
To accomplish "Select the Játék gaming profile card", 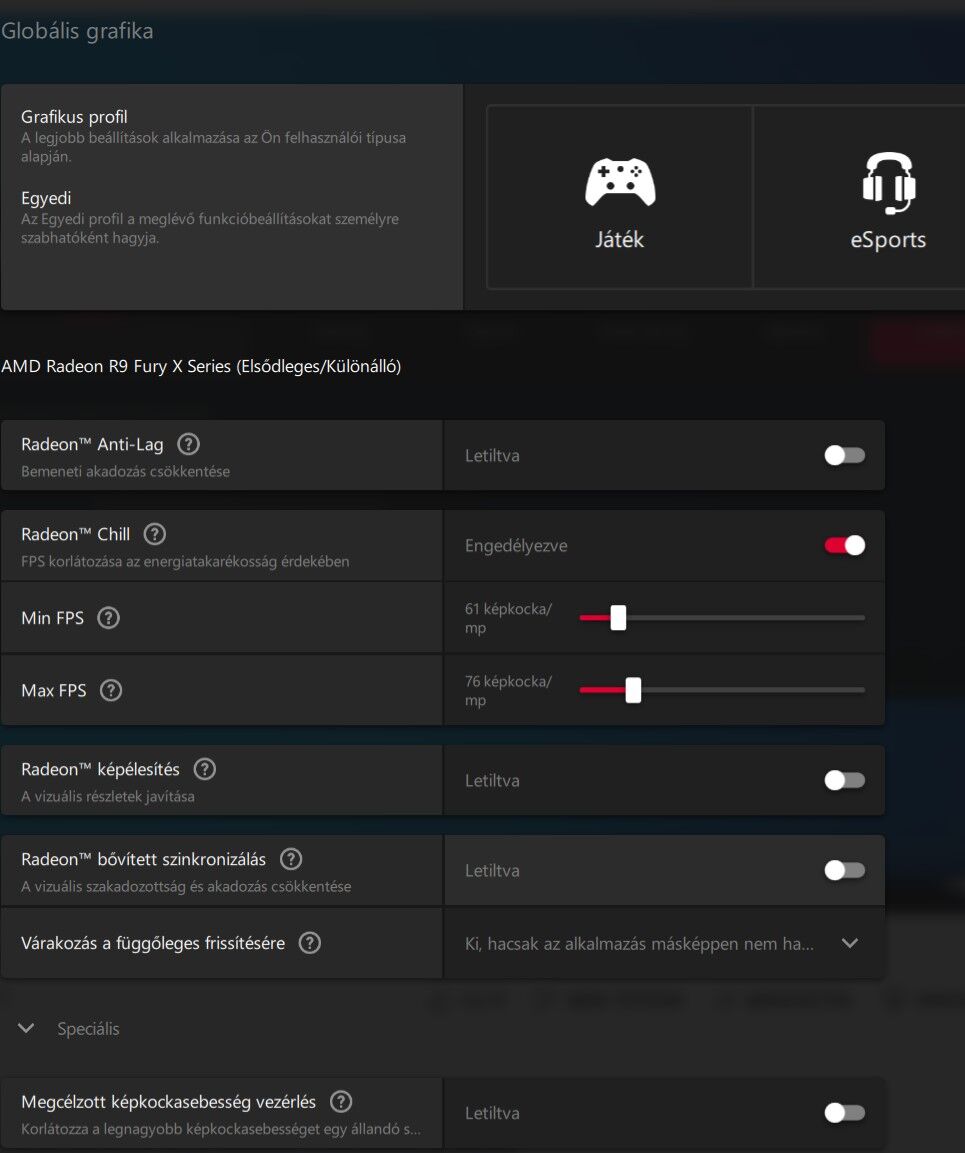I will [x=619, y=197].
